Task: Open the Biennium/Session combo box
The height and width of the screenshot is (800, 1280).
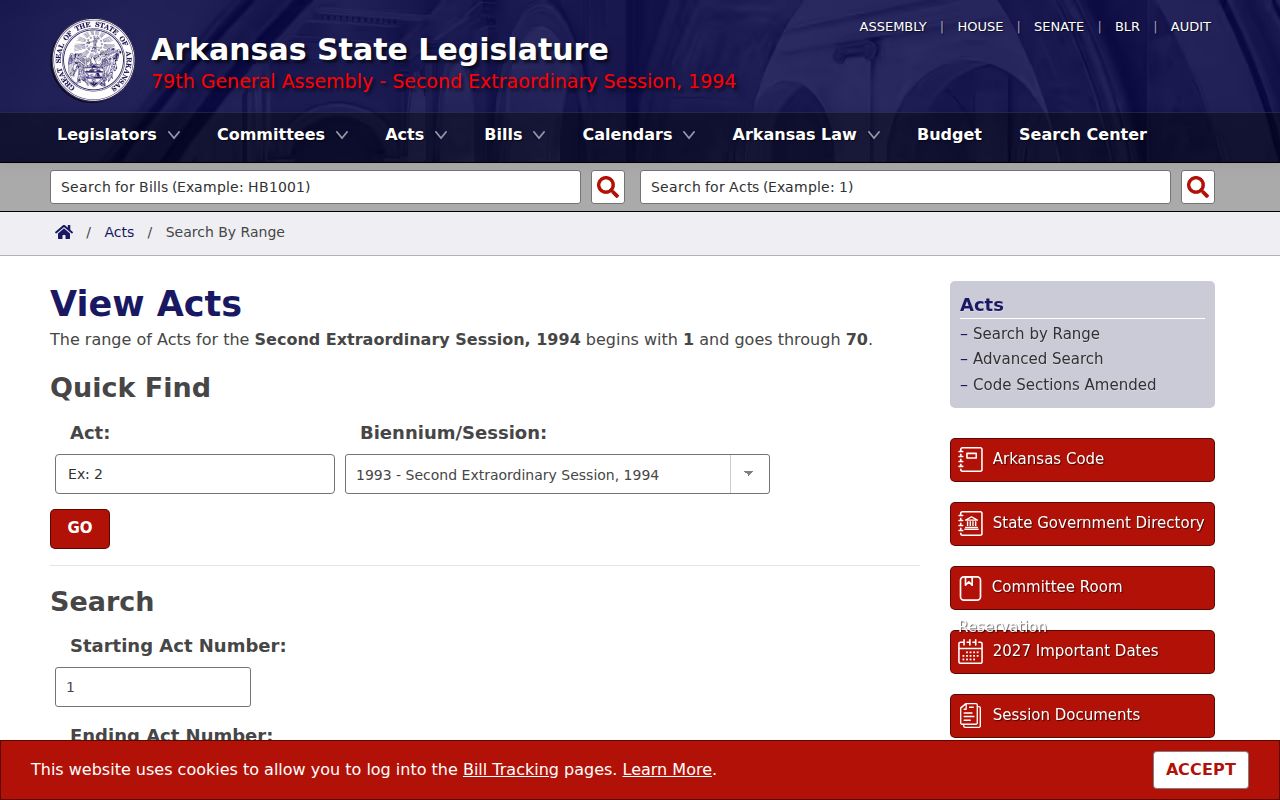Action: click(x=557, y=474)
